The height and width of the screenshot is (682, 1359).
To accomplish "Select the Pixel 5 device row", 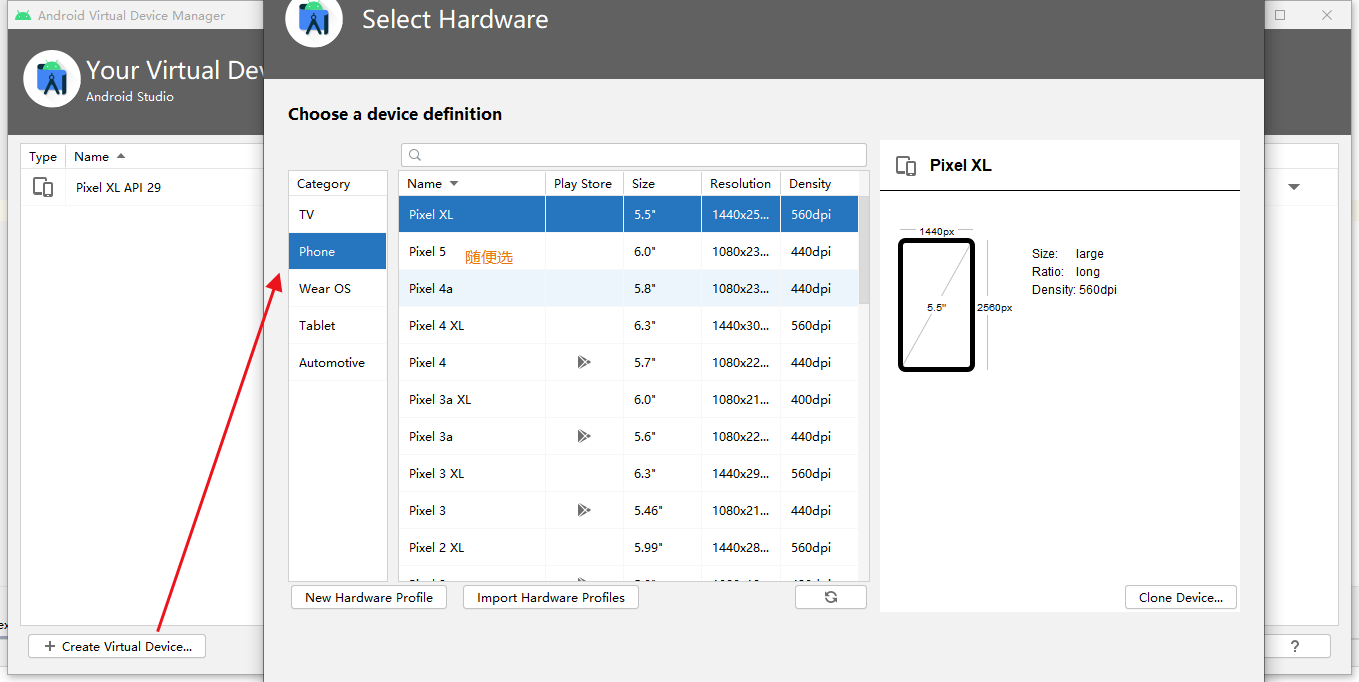I will [628, 251].
